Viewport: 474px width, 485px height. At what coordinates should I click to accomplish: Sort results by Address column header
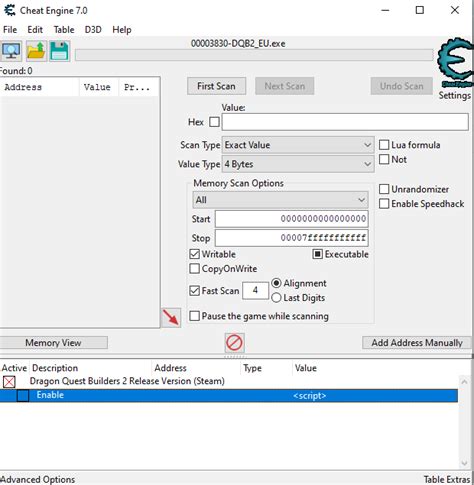click(39, 87)
